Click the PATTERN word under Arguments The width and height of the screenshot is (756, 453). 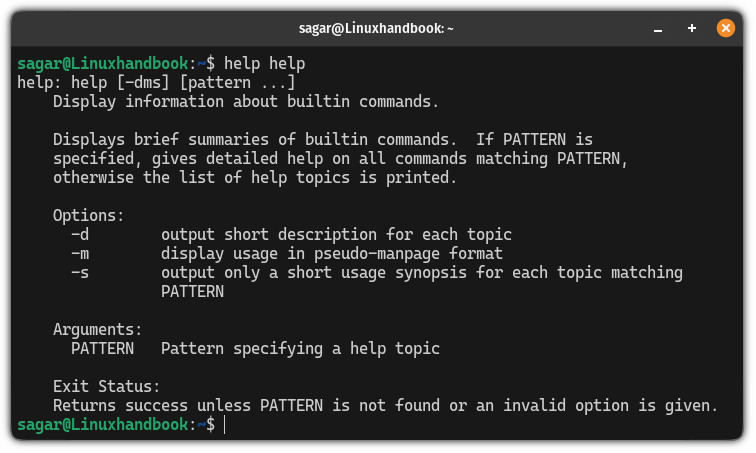click(x=102, y=349)
